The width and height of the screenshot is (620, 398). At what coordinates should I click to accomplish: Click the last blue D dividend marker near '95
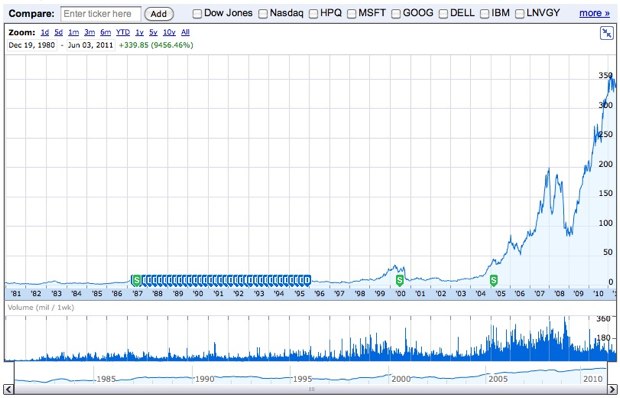tap(307, 280)
